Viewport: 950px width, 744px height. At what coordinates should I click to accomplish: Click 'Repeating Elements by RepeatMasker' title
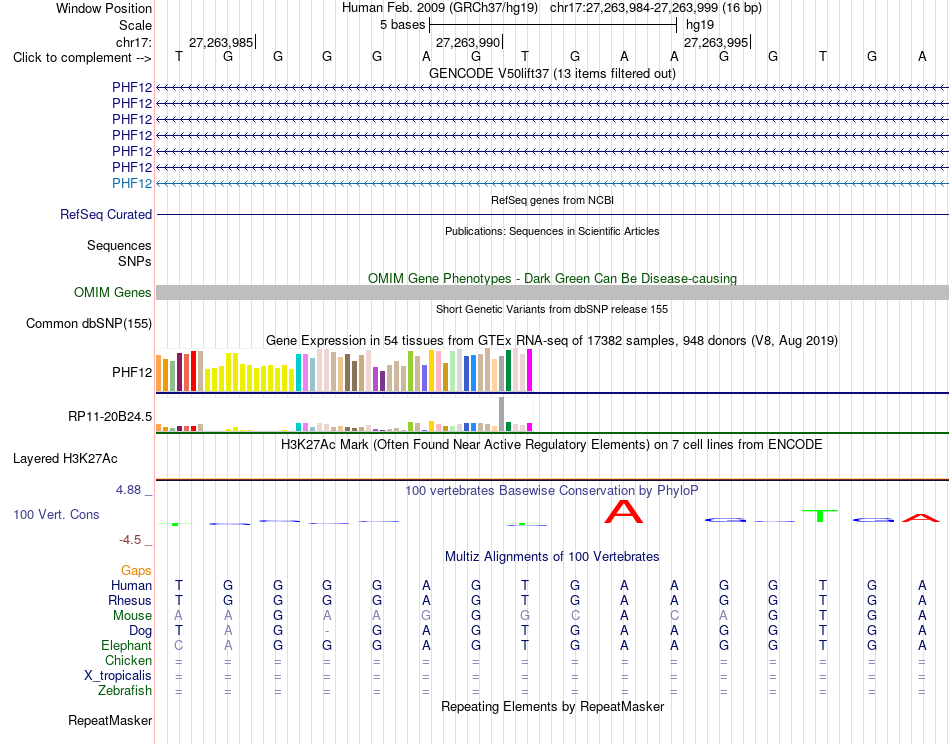(x=553, y=707)
